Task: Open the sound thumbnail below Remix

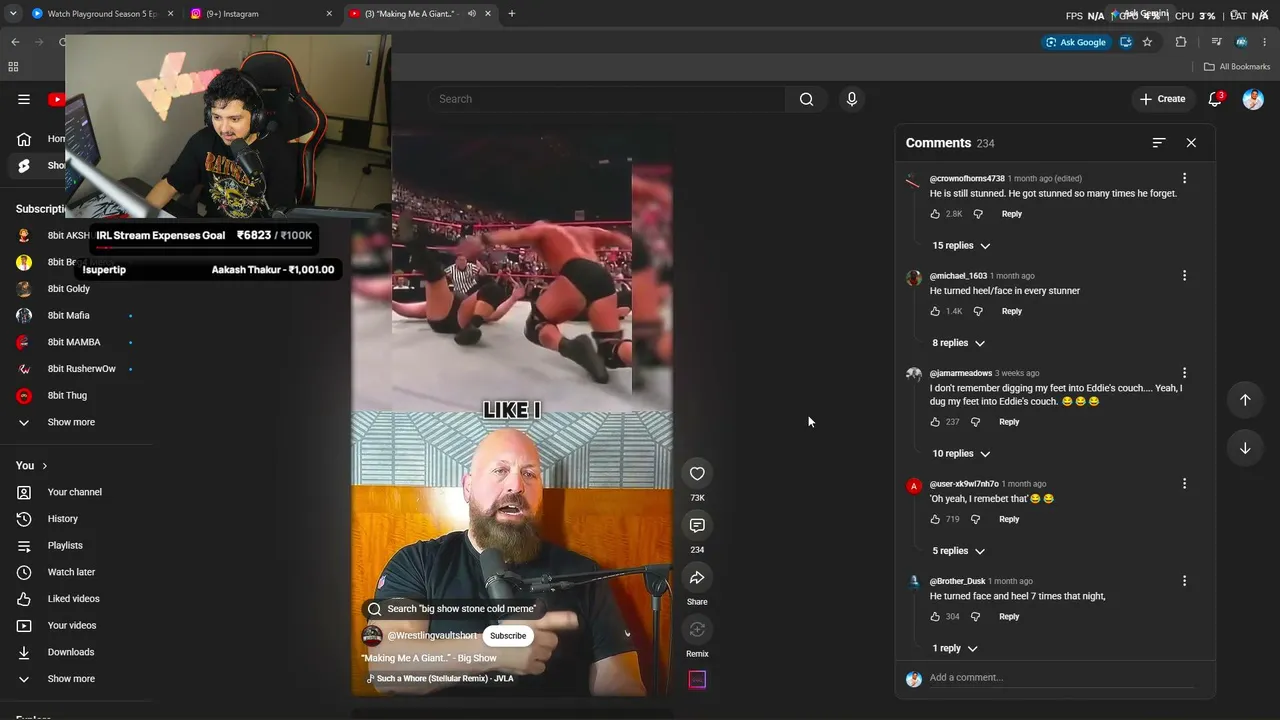Action: tap(697, 680)
